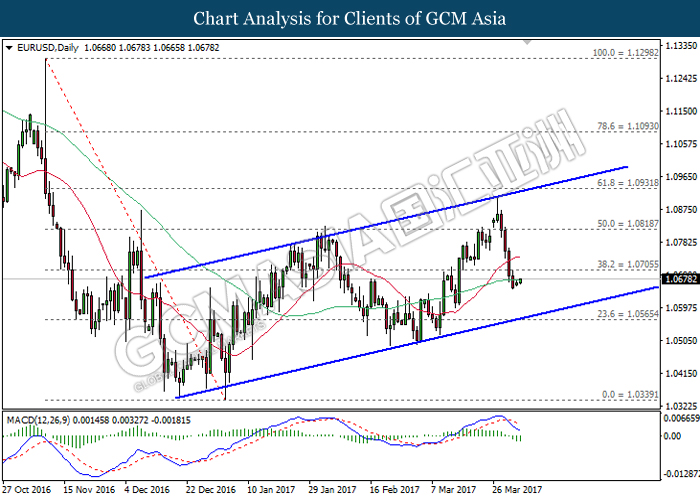
Task: Click the Fibonacci label 100.0 = 1.12982
Action: coord(625,53)
